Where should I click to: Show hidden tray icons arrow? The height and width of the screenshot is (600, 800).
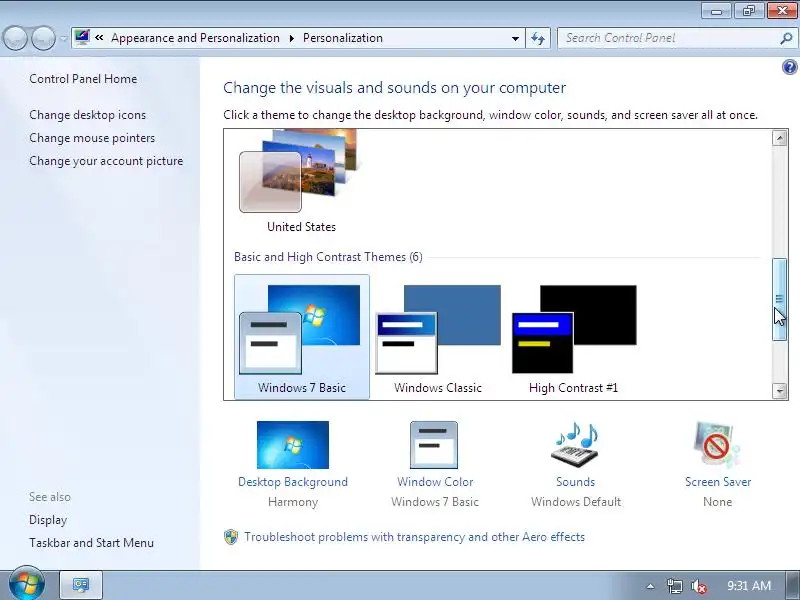tap(650, 586)
